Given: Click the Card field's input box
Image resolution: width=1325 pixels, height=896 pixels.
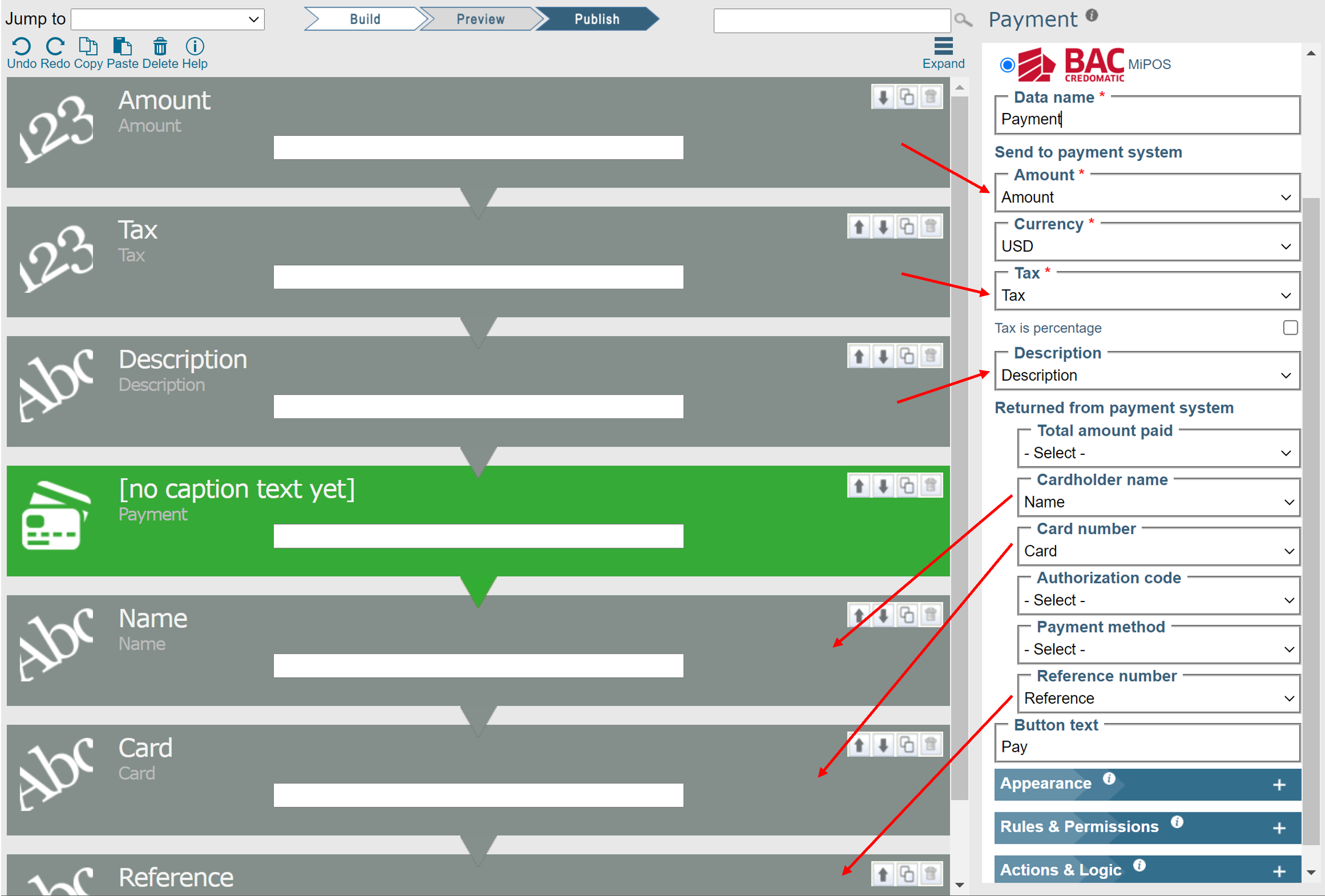Looking at the screenshot, I should click(x=478, y=795).
